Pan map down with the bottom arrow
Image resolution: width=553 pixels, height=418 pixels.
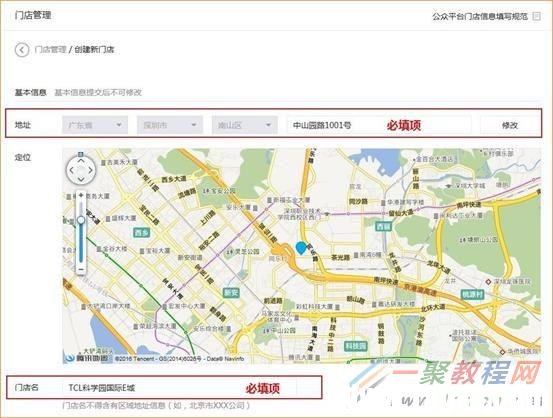pos(81,180)
